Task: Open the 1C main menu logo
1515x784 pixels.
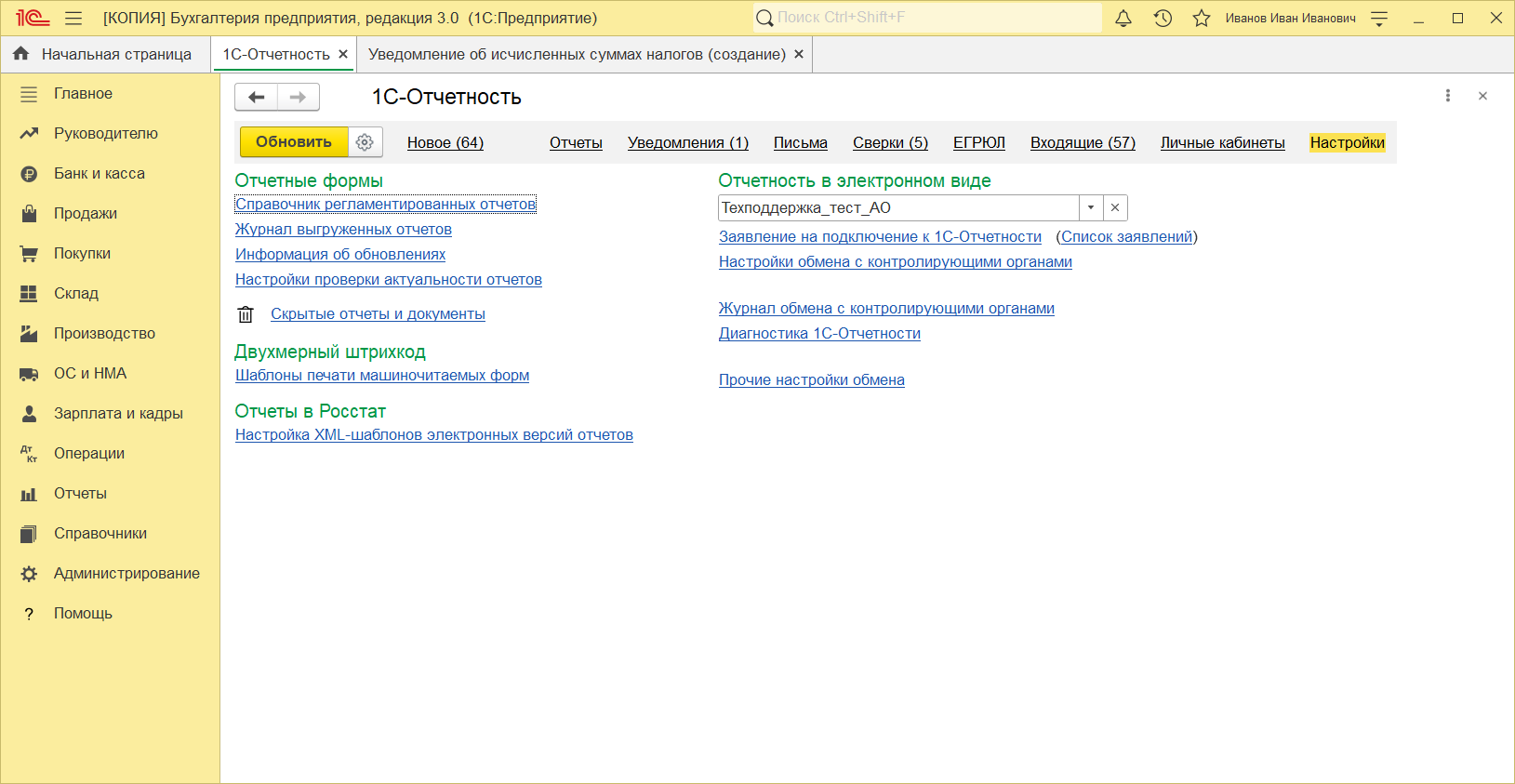Action: (33, 18)
